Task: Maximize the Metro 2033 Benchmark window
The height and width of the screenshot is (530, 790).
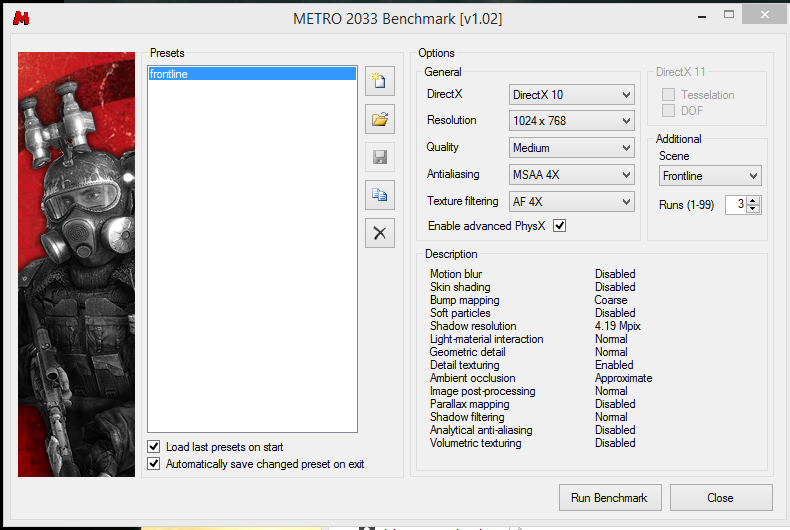Action: coord(729,15)
